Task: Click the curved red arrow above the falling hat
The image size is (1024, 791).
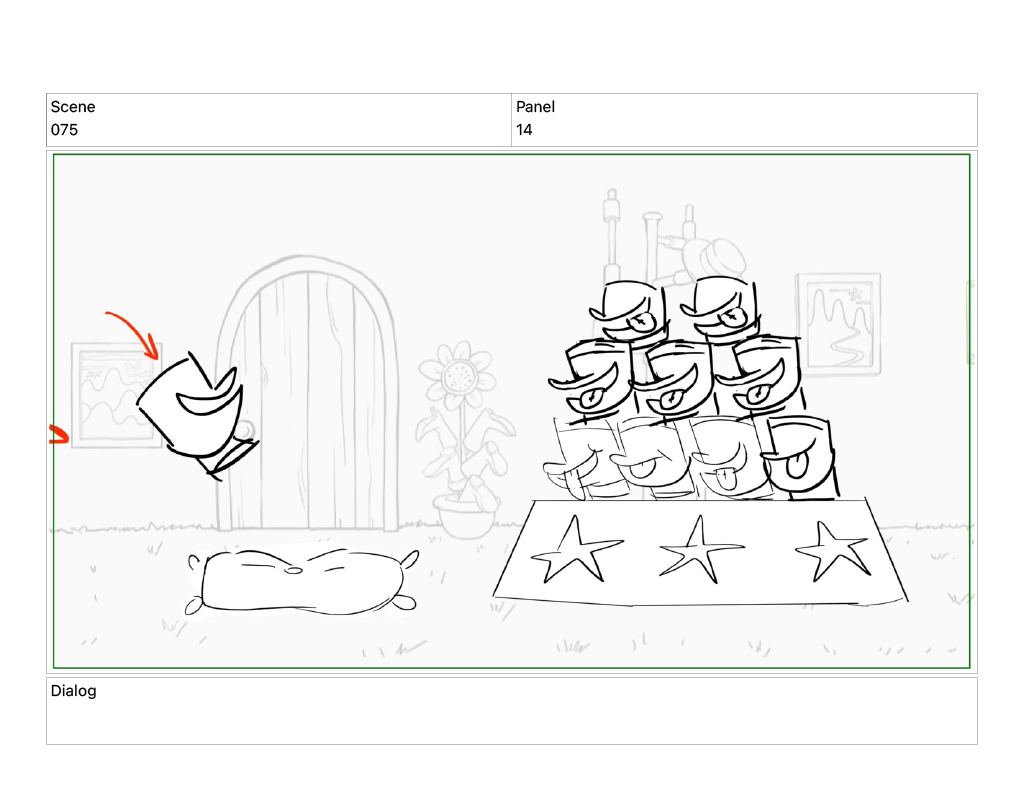Action: point(135,334)
